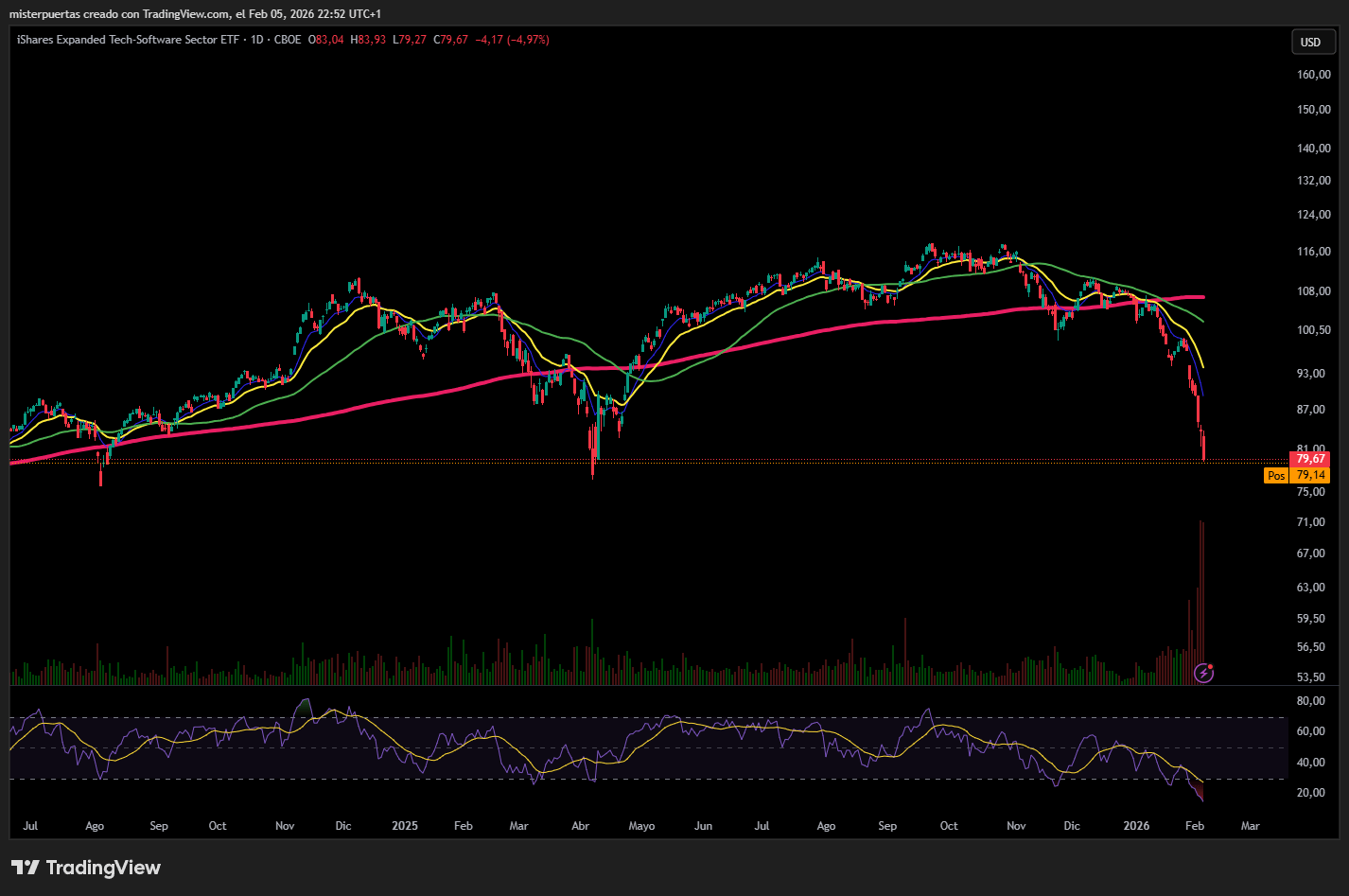This screenshot has height=896, width=1349.
Task: Click the 75,00 price axis label
Action: click(x=1311, y=492)
